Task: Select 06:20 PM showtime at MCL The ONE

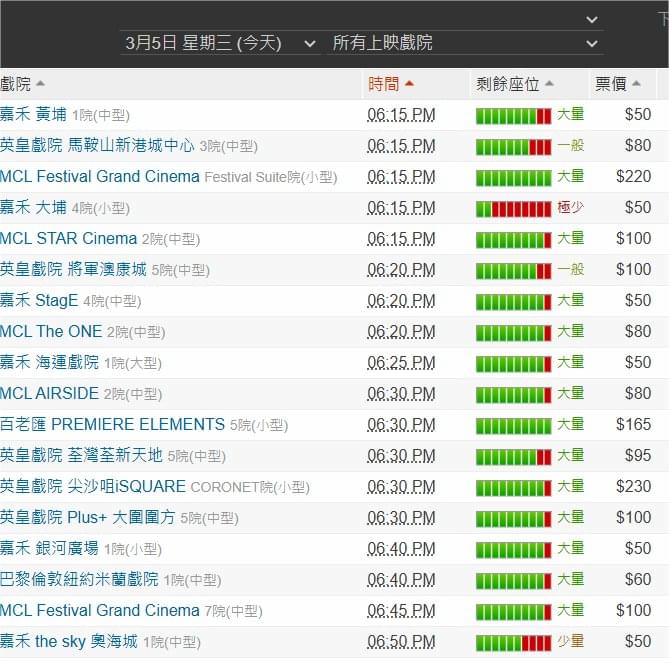Action: [x=401, y=332]
